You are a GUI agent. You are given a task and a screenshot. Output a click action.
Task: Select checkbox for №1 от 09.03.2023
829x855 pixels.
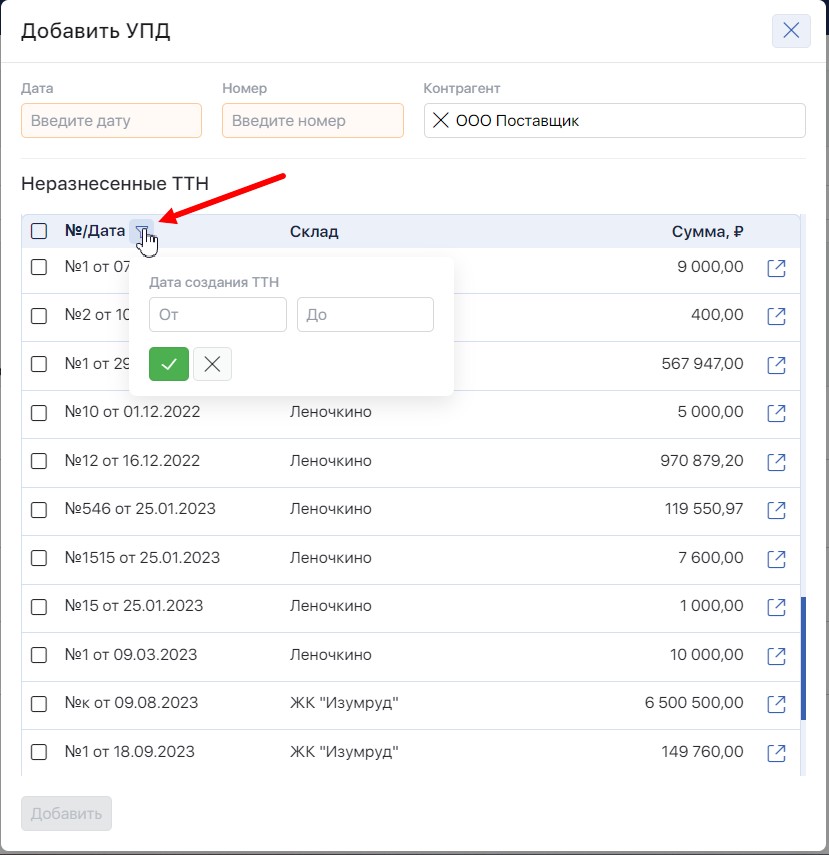point(39,656)
